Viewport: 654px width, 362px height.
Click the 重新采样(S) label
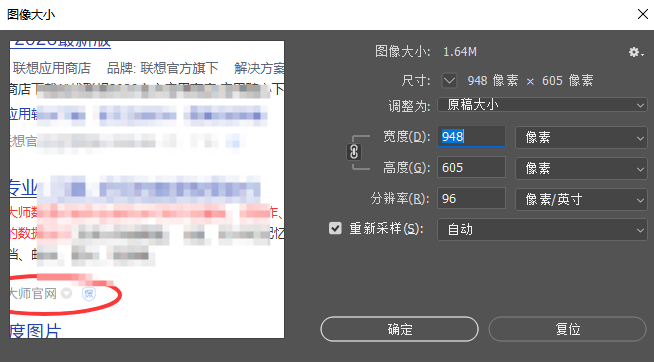tap(386, 229)
